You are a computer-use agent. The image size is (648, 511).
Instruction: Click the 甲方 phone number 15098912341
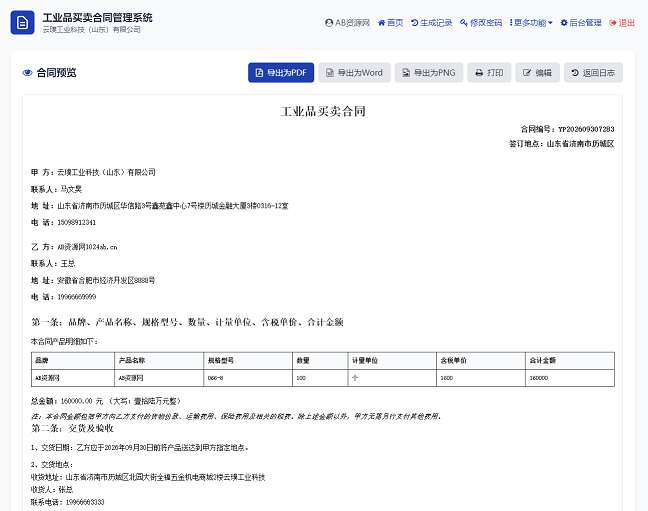(x=76, y=222)
